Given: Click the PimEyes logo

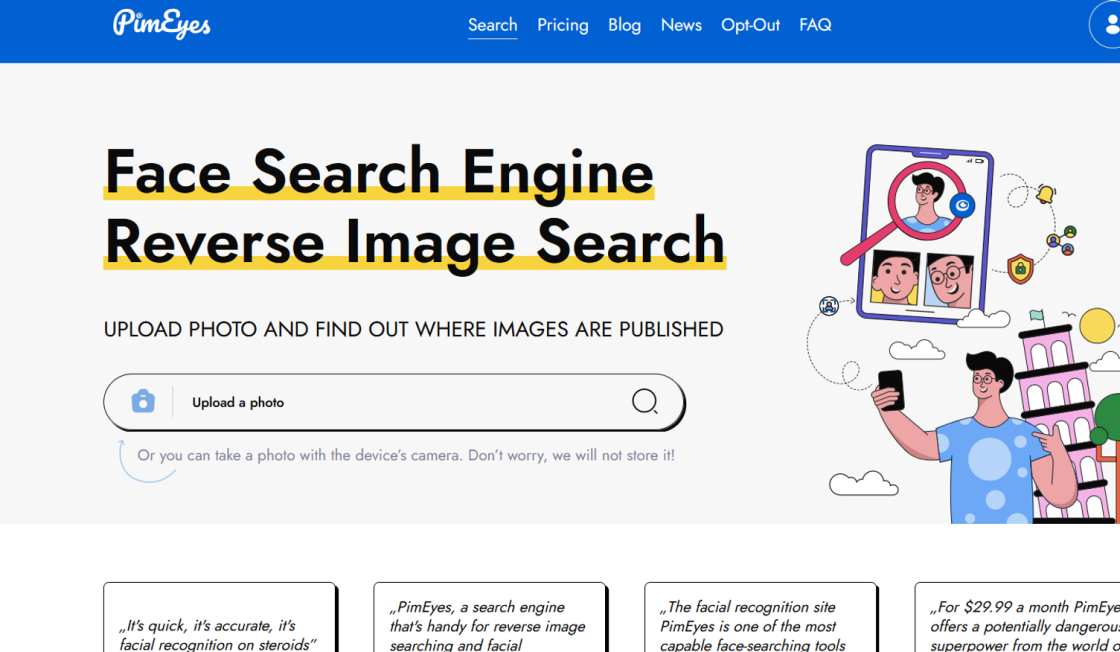Looking at the screenshot, I should pyautogui.click(x=162, y=24).
